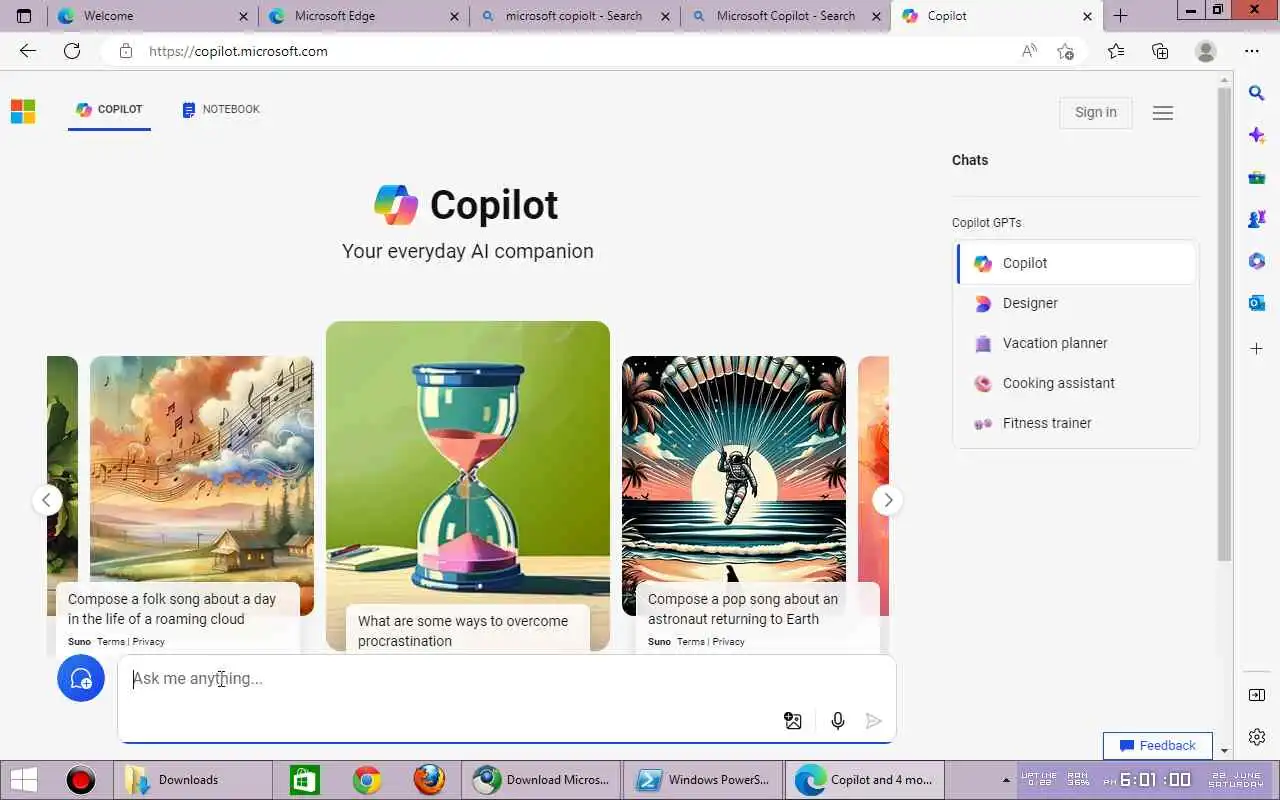Viewport: 1280px width, 800px height.
Task: Go back using browser back arrow
Action: tap(27, 51)
